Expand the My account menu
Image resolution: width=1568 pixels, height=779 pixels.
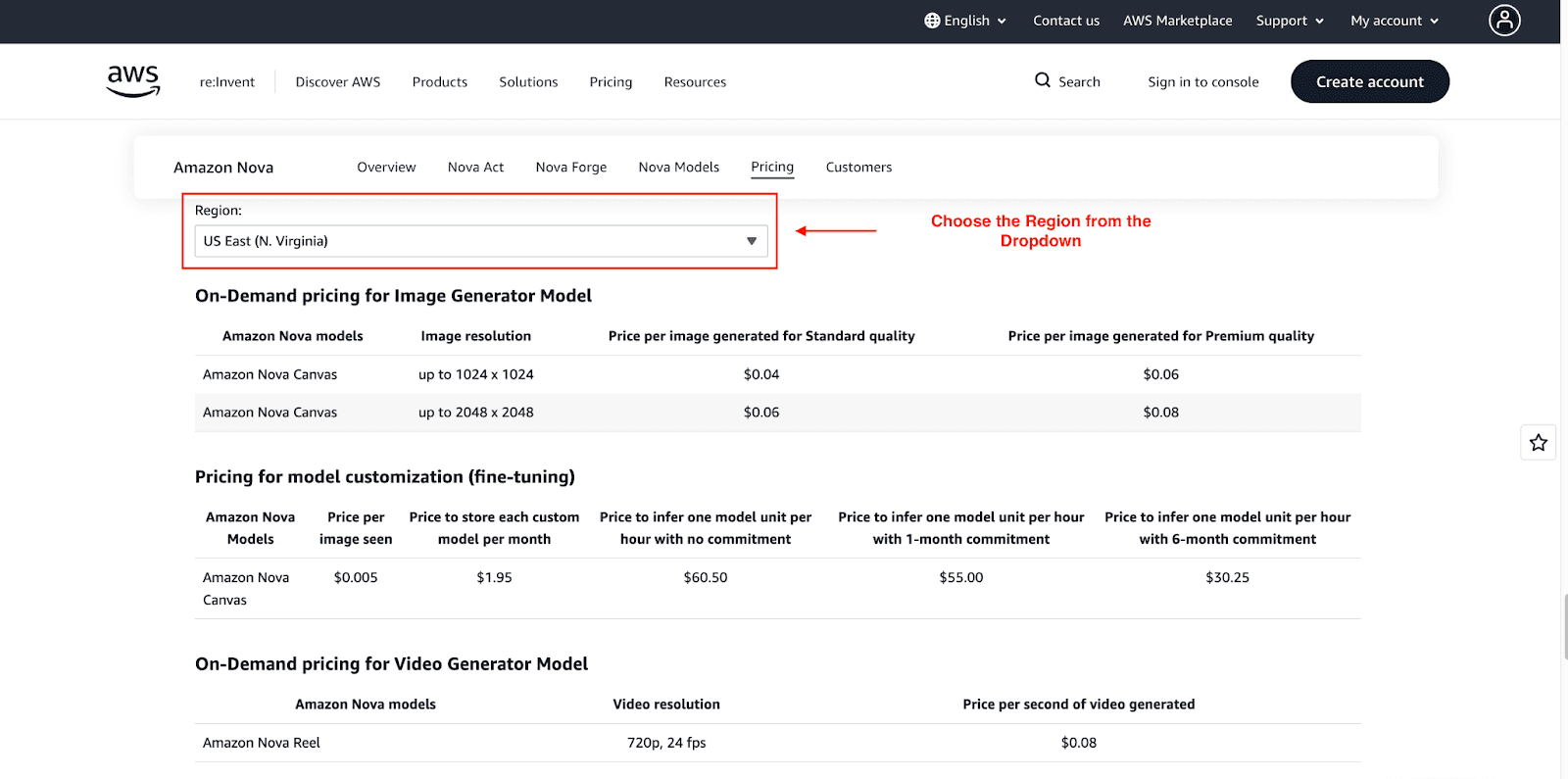(x=1395, y=21)
